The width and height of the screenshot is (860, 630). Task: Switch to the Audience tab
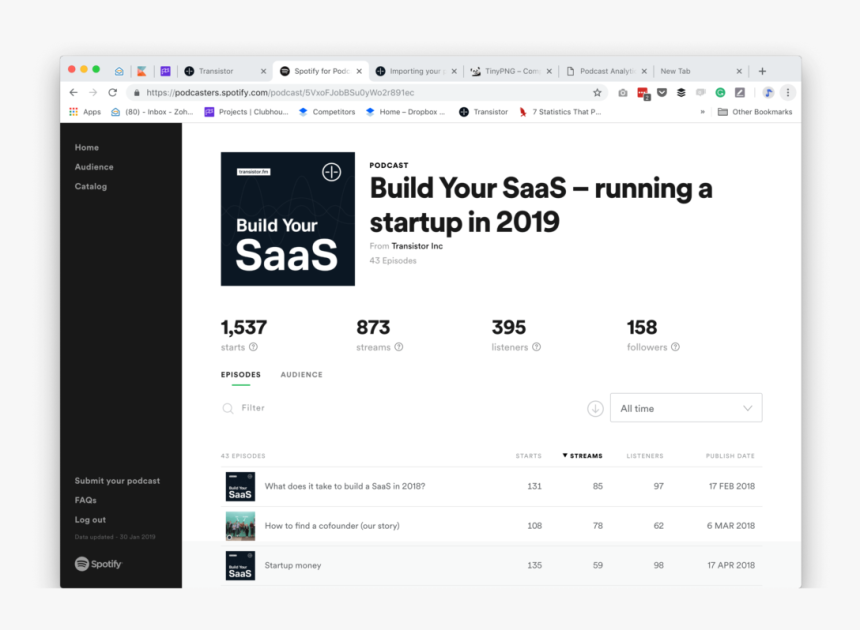click(x=301, y=374)
